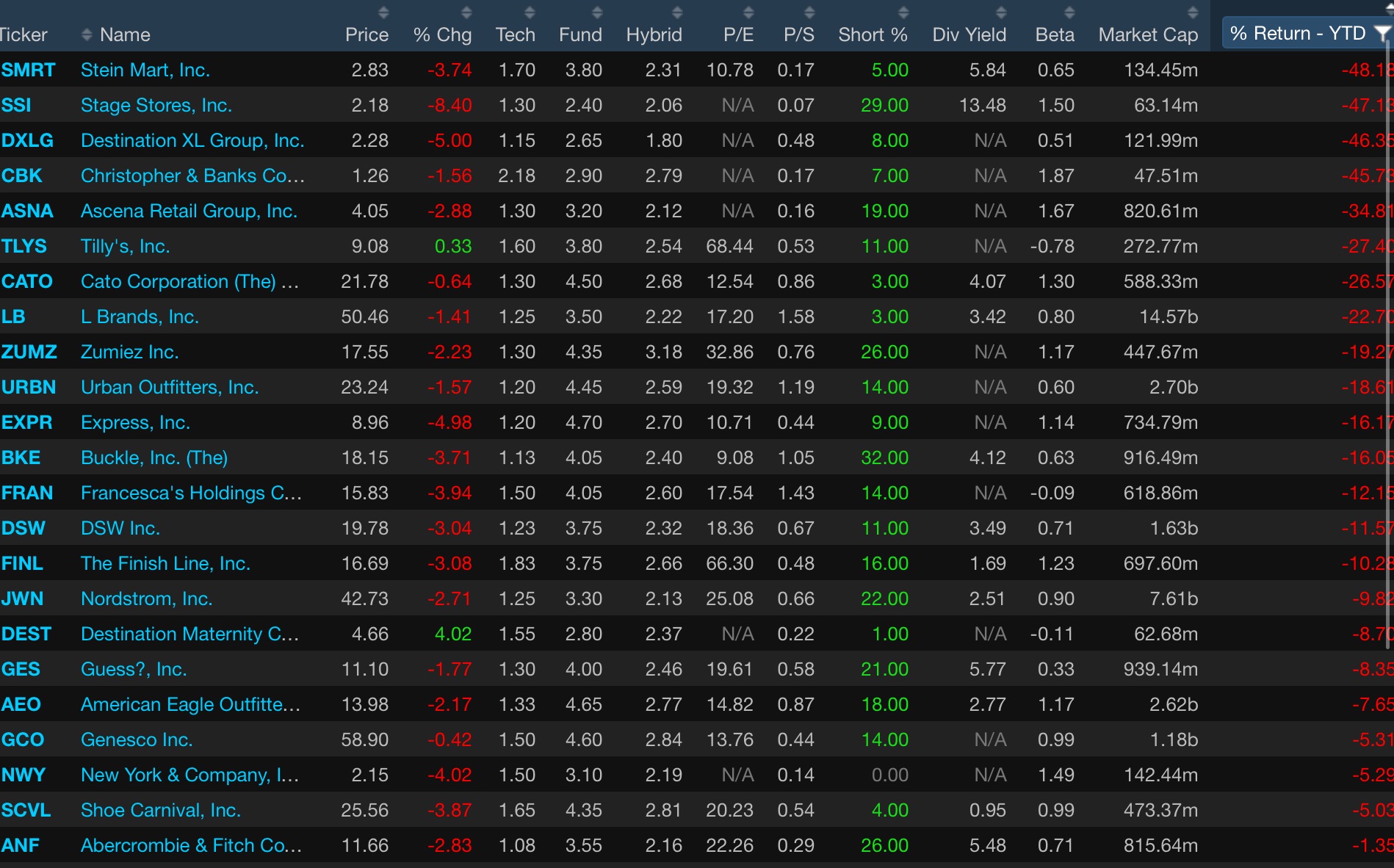Click P/E 68.44 in Tilly's row
1394x868 pixels.
click(x=730, y=246)
